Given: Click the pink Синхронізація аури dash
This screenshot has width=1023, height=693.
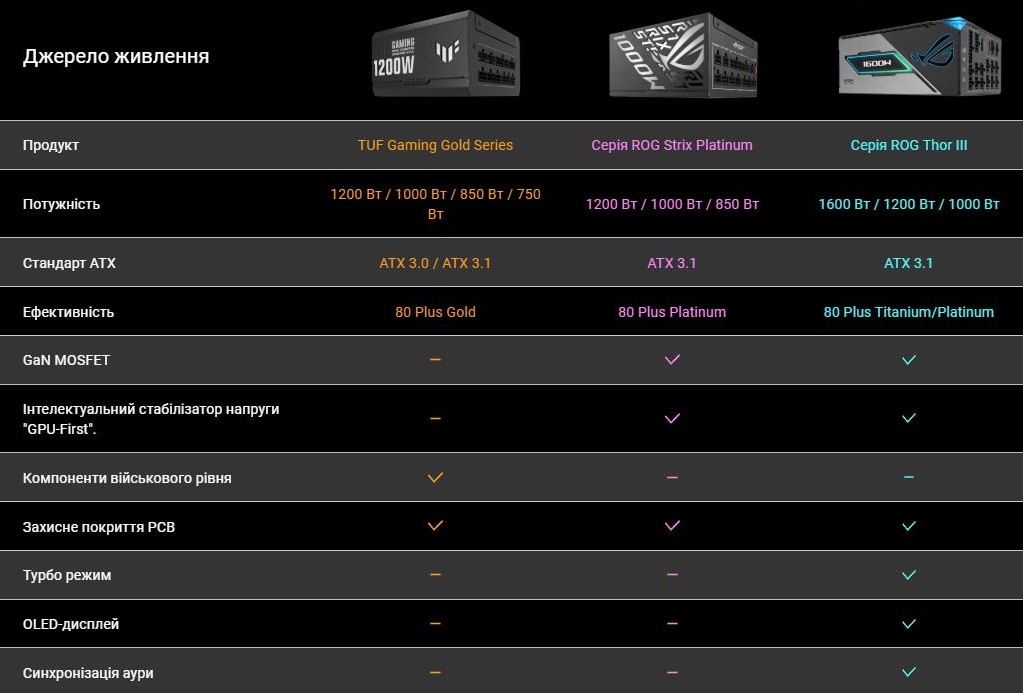Looking at the screenshot, I should click(672, 673).
